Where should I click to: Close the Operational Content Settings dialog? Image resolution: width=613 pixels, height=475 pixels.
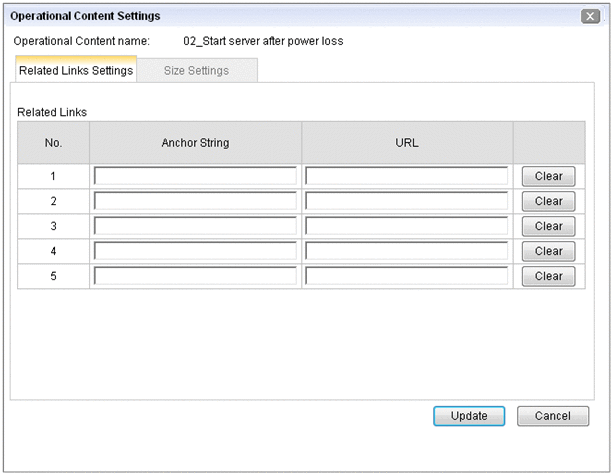[x=590, y=16]
